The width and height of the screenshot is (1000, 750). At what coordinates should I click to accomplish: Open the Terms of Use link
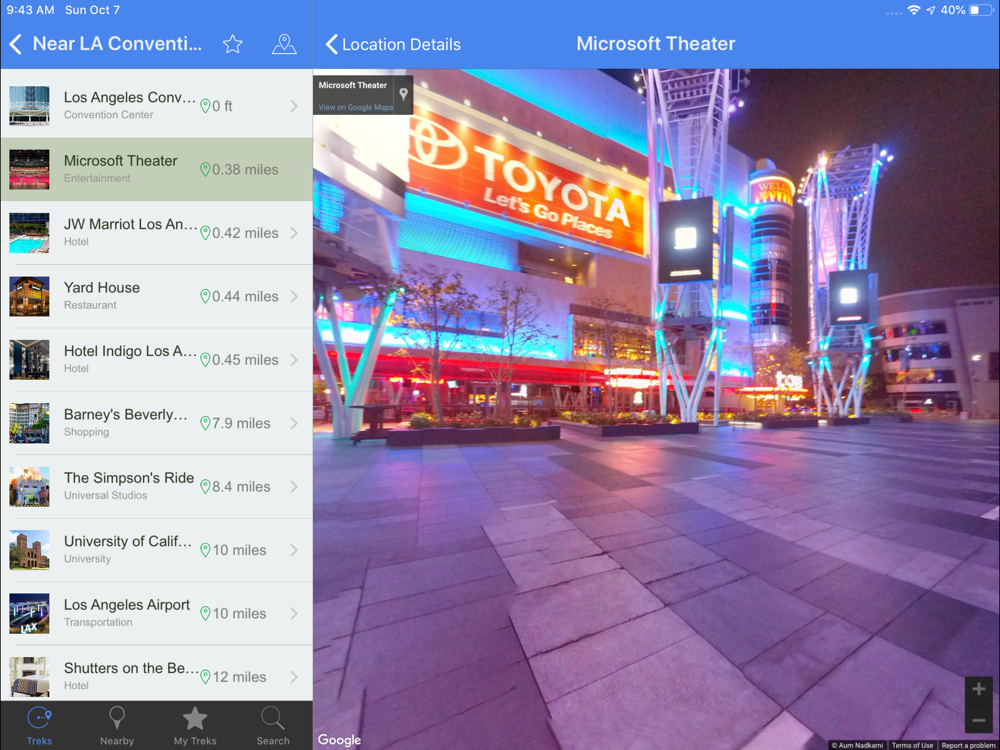point(912,745)
